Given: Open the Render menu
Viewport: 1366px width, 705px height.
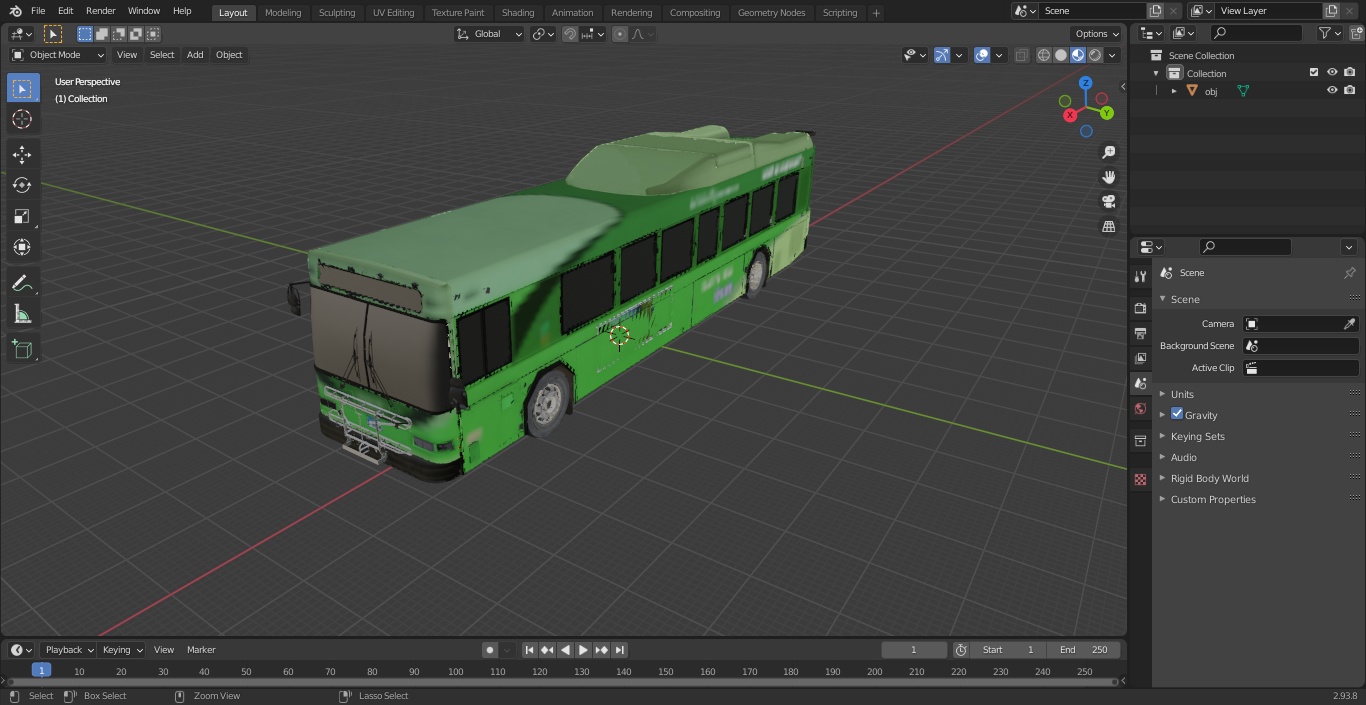Looking at the screenshot, I should point(100,11).
